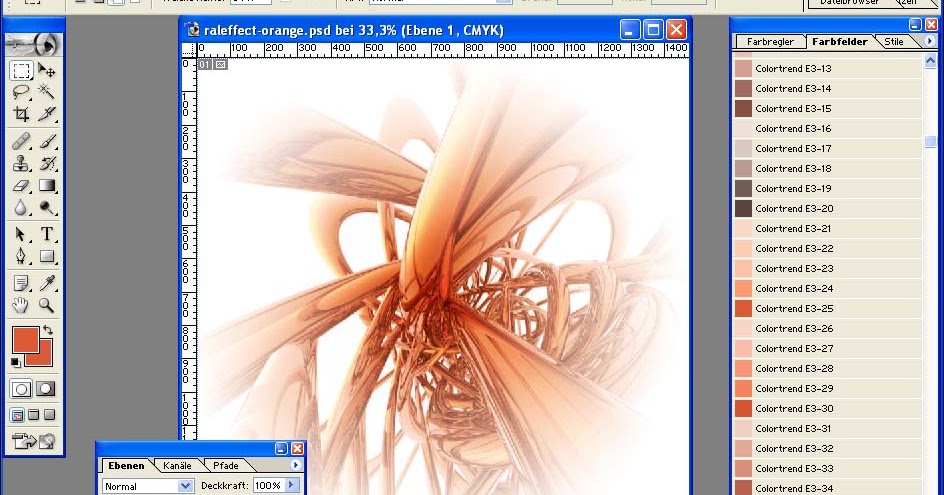Screen dimensions: 944x495
Task: Pick the Lasso tool
Action: coord(21,92)
